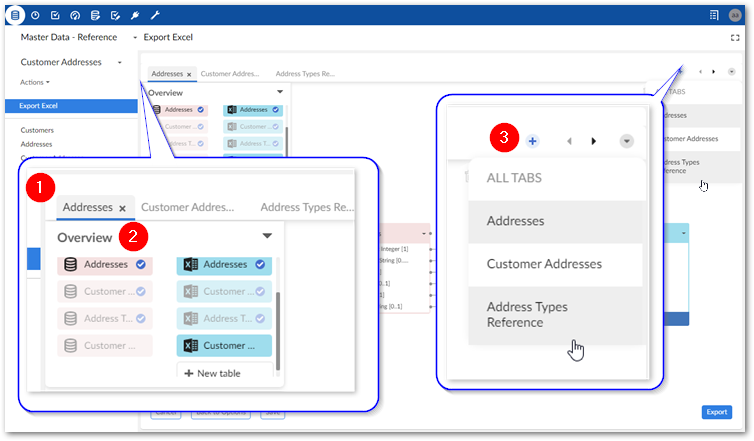Click the user avatar in top-right corner
The width and height of the screenshot is (754, 441).
pos(735,15)
